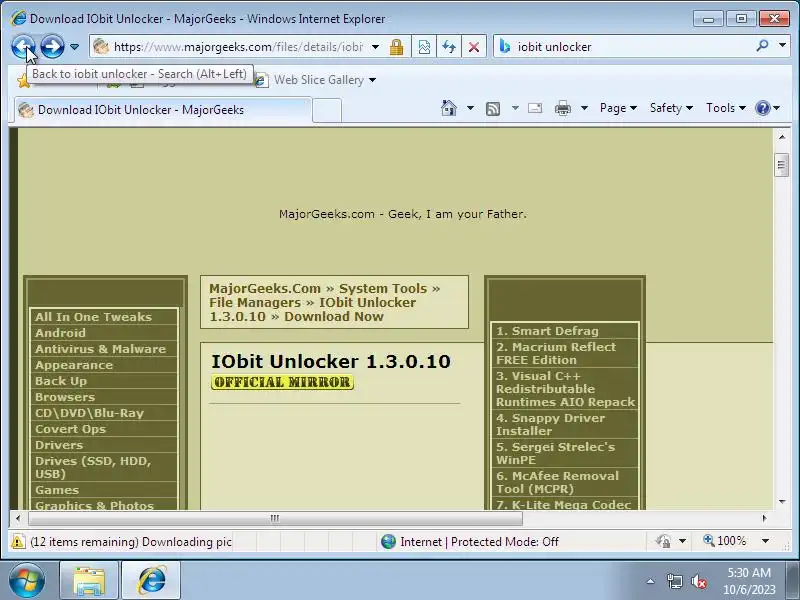Click the Refresh page icon
This screenshot has width=800, height=600.
coord(449,47)
